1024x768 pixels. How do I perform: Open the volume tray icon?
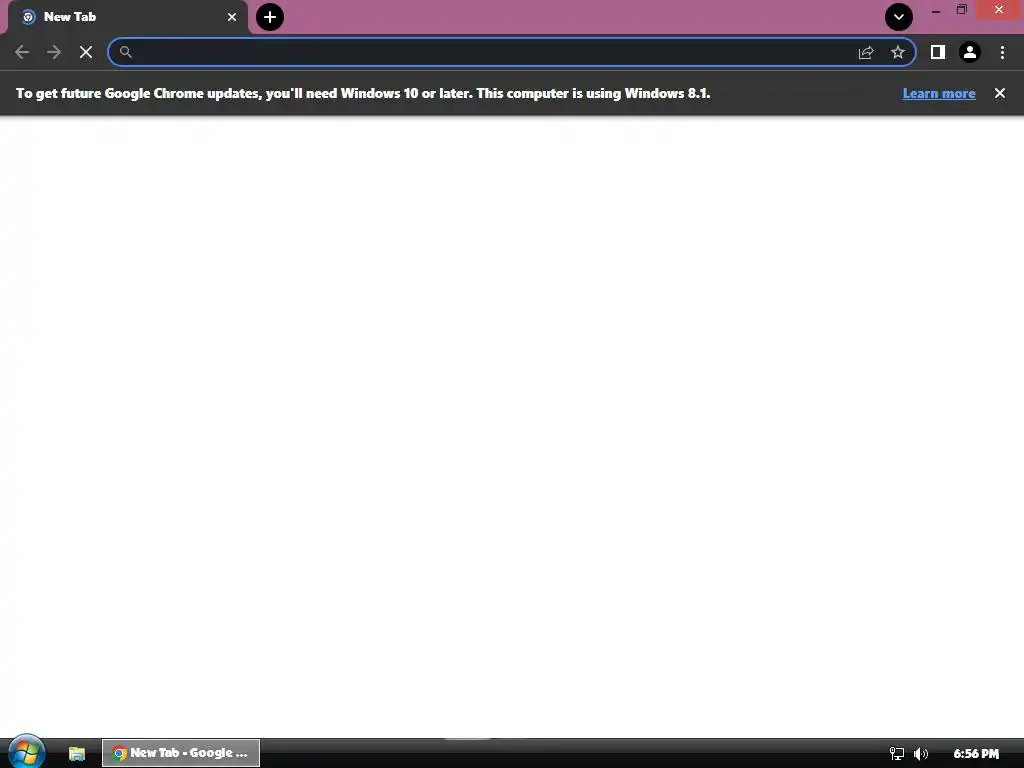click(x=921, y=754)
